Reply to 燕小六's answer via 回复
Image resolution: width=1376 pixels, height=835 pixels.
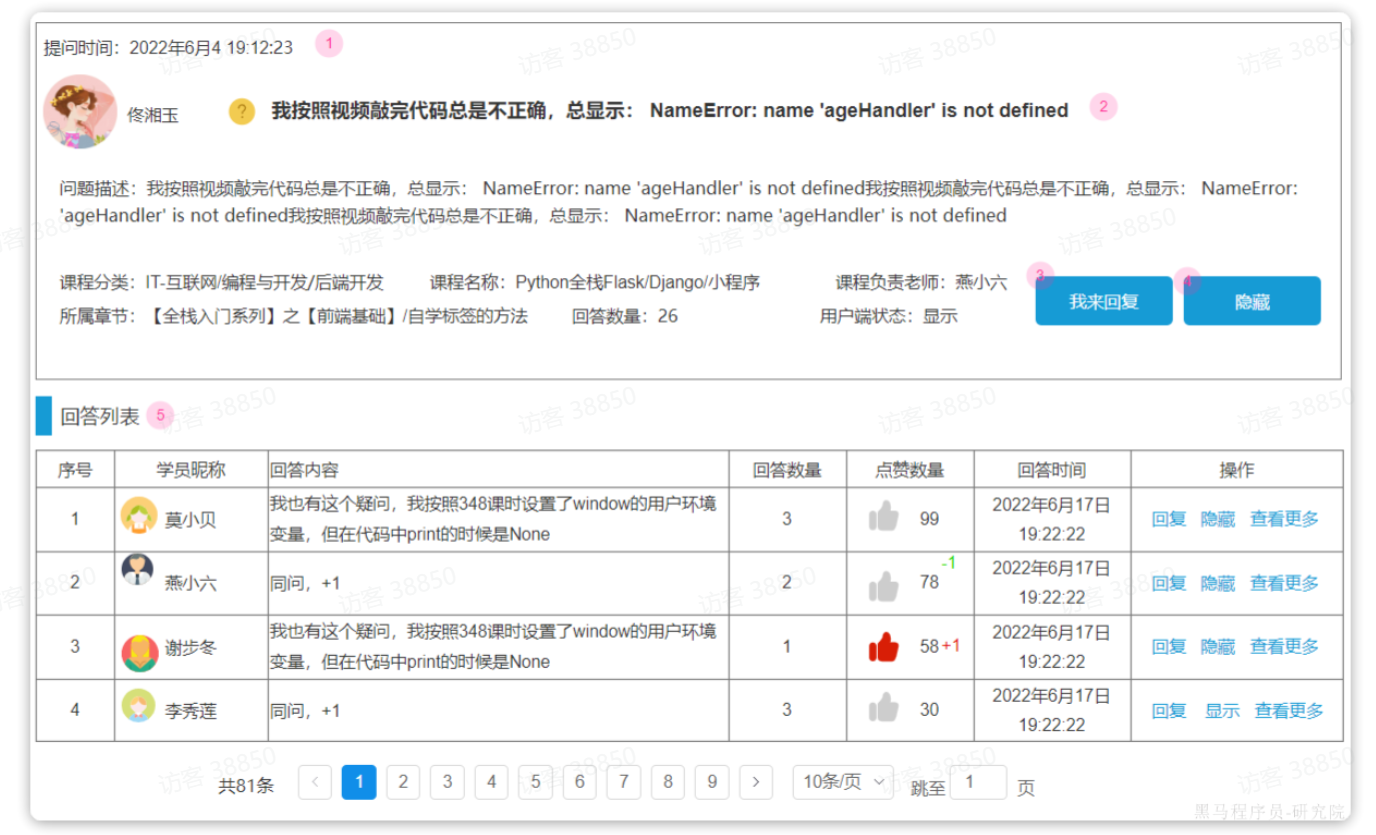1169,583
